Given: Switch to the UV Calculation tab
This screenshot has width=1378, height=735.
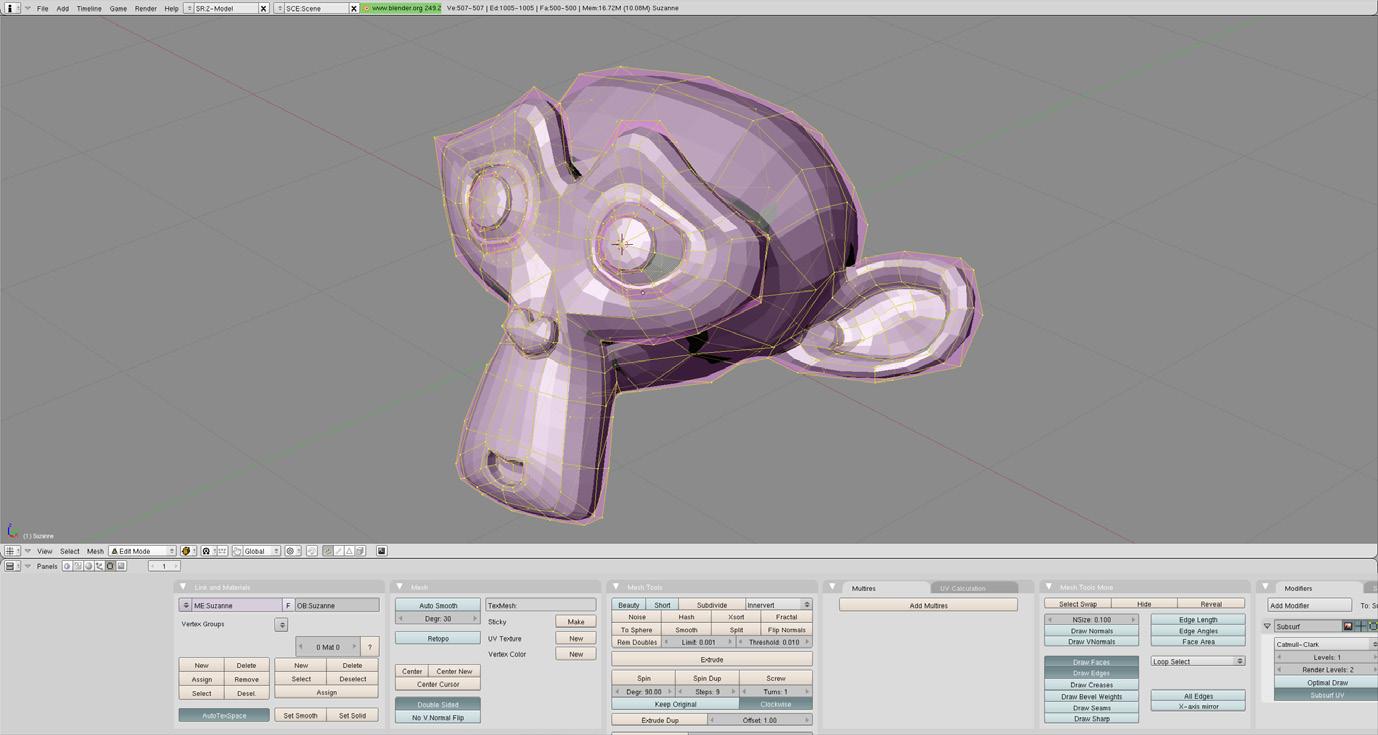Looking at the screenshot, I should (962, 588).
